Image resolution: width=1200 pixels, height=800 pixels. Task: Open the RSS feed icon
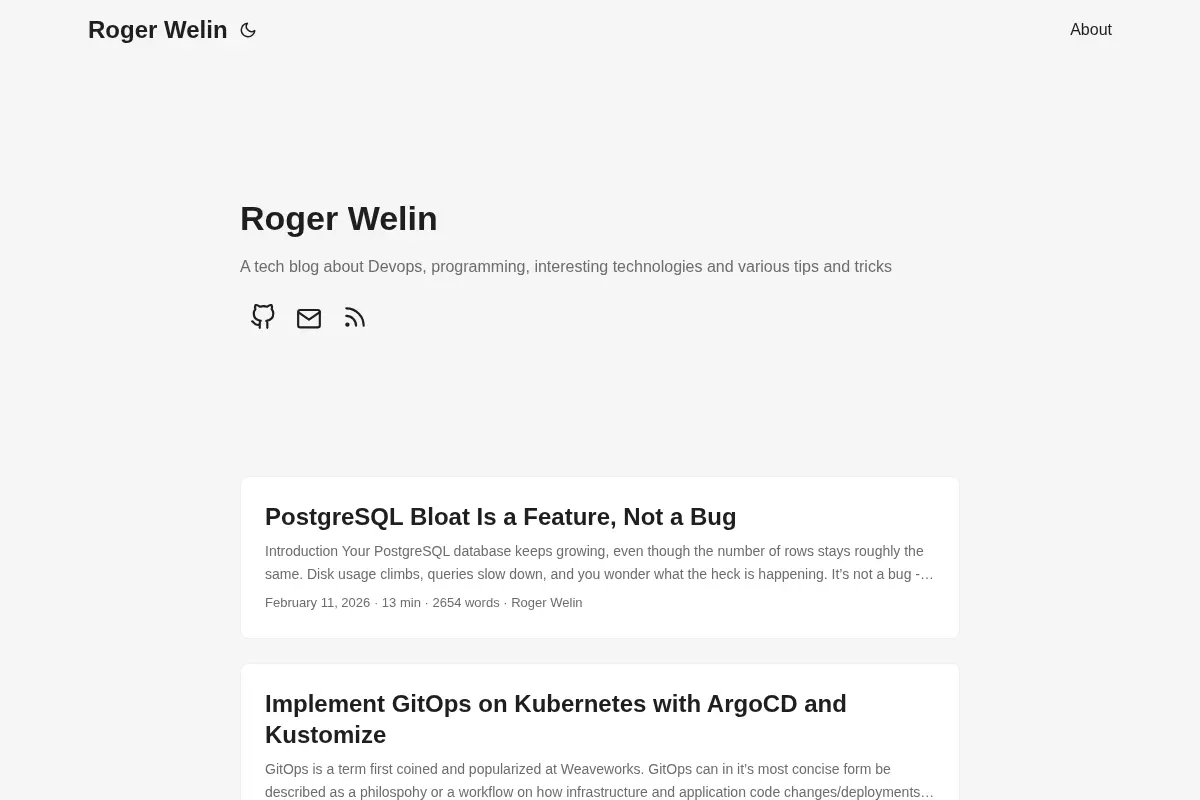click(355, 318)
